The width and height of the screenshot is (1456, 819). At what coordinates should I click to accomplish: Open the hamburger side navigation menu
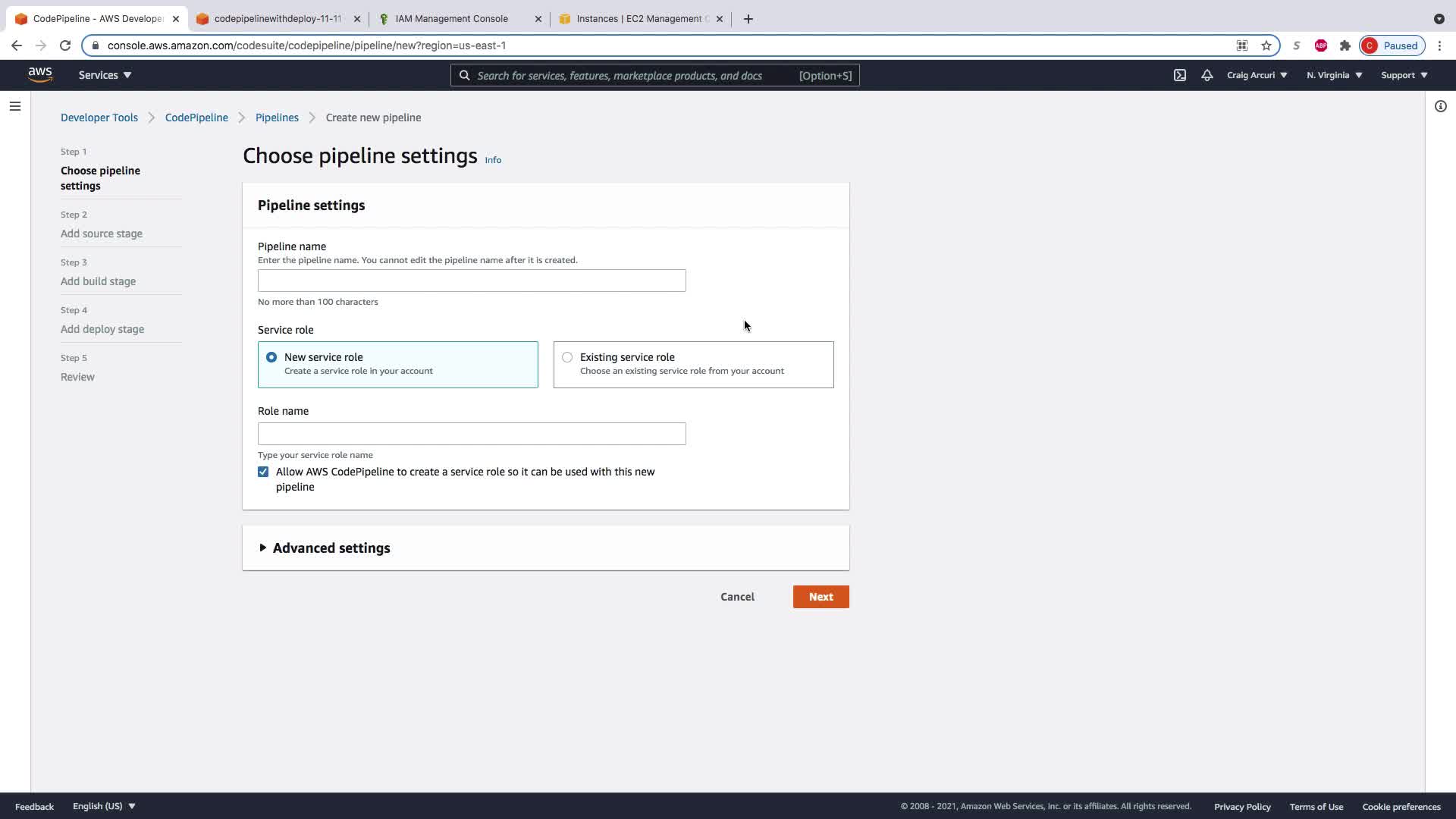[15, 106]
